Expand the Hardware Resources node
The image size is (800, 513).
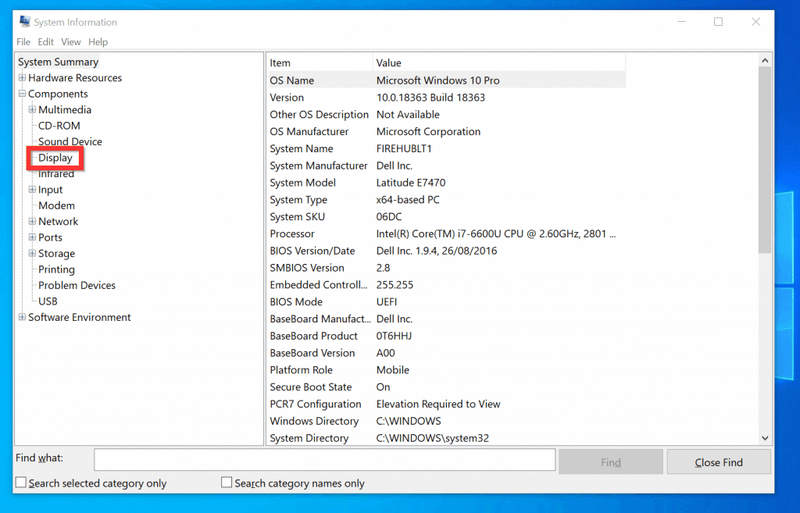22,78
